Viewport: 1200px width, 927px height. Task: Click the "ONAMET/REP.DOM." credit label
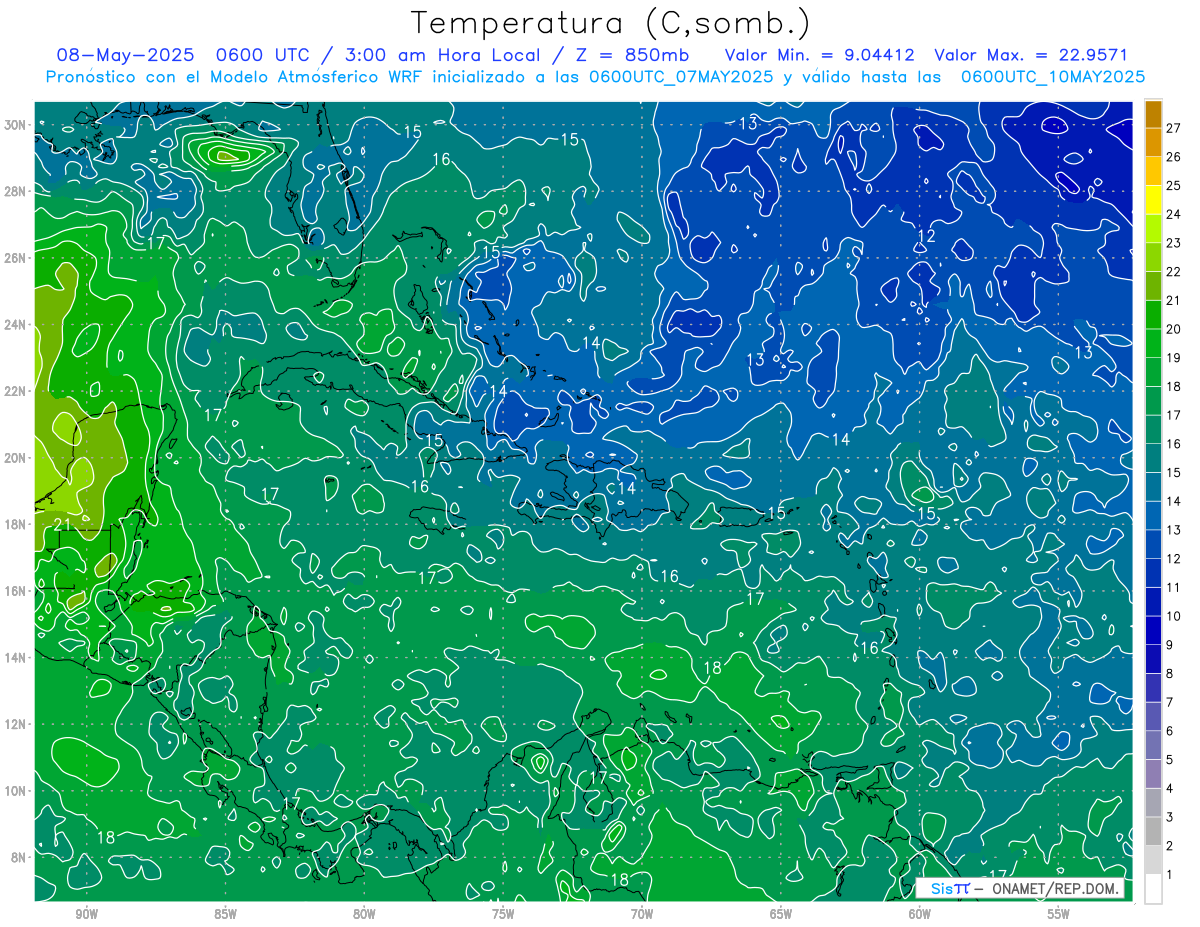tap(1055, 889)
